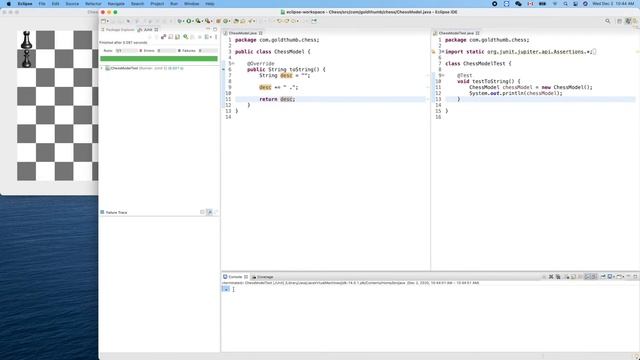Select the ChessModel.java editor tab
640x360 pixels.
[242, 33]
